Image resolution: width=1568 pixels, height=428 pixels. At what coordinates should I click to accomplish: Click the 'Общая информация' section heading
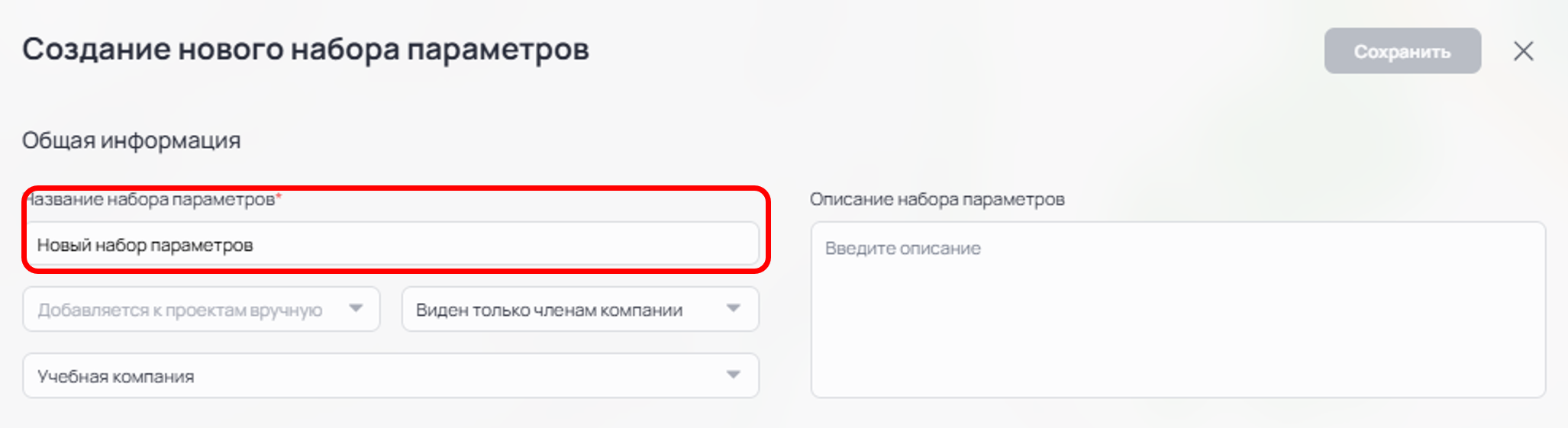[131, 140]
